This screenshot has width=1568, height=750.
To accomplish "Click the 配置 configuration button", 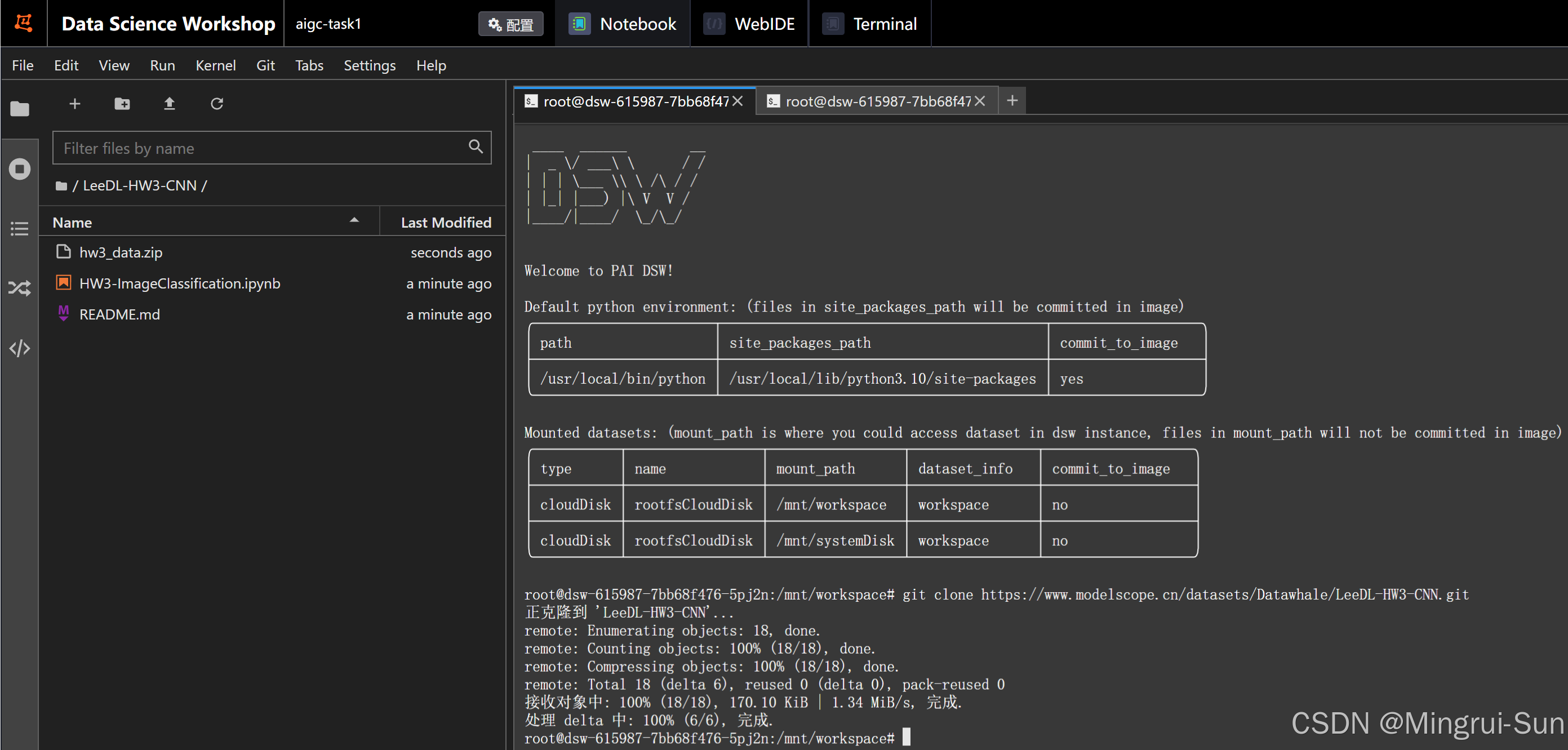I will pyautogui.click(x=510, y=24).
